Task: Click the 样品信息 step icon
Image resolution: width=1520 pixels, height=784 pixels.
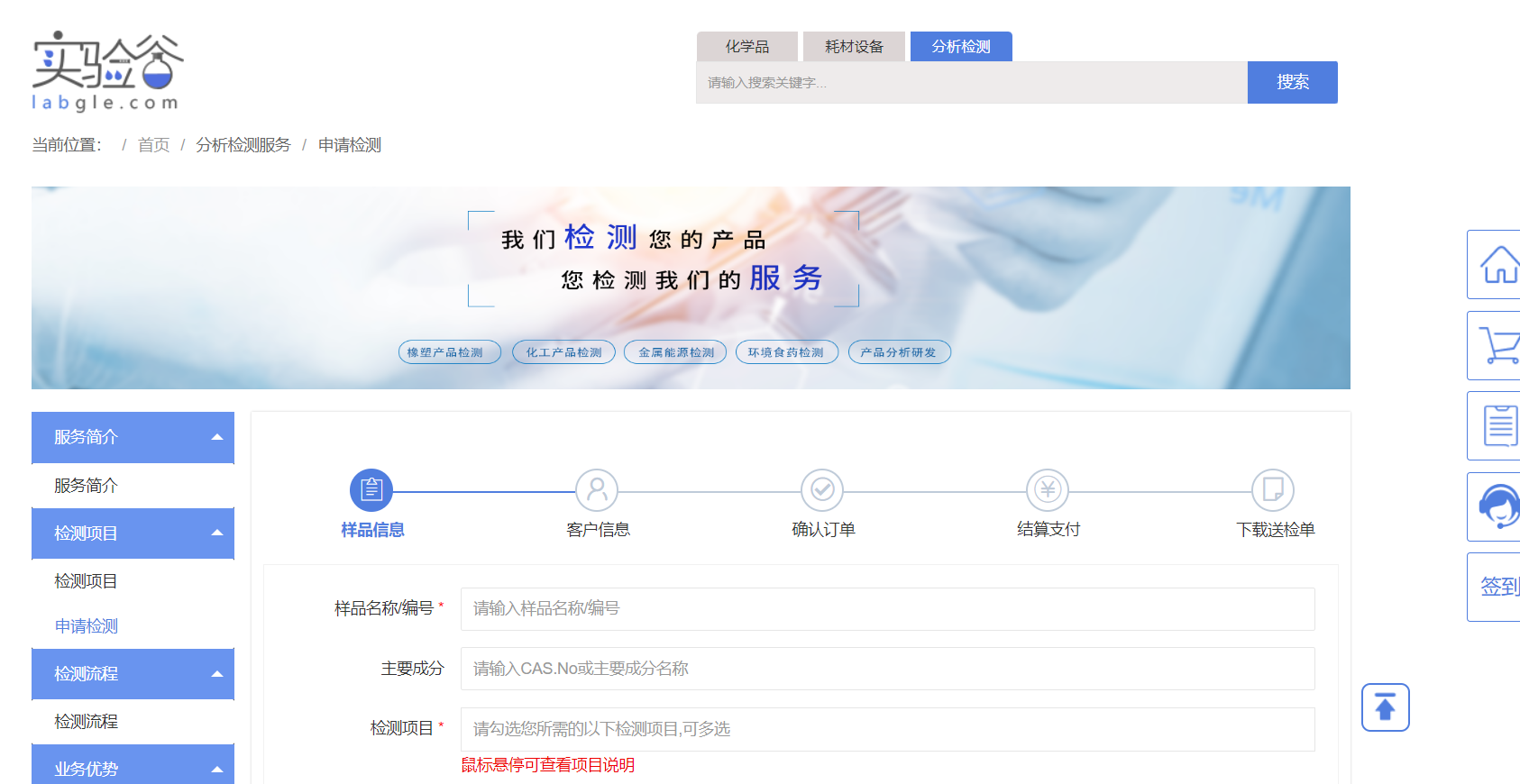Action: click(371, 490)
